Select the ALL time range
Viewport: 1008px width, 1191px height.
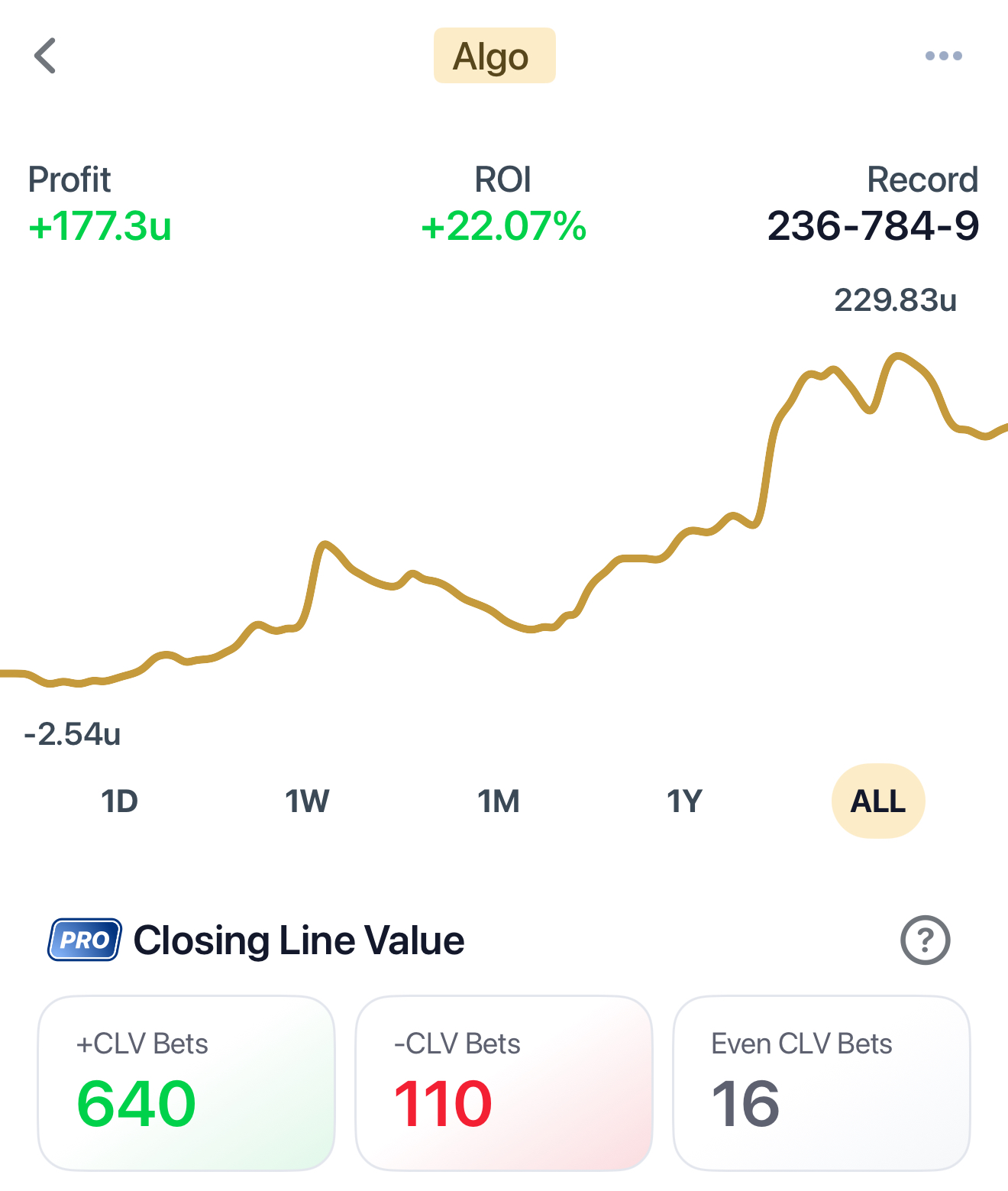(x=878, y=801)
